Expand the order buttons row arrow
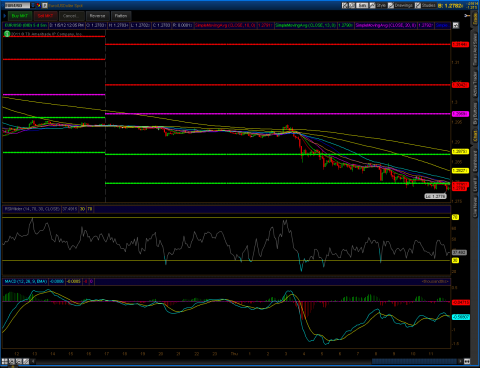 [x=5, y=16]
